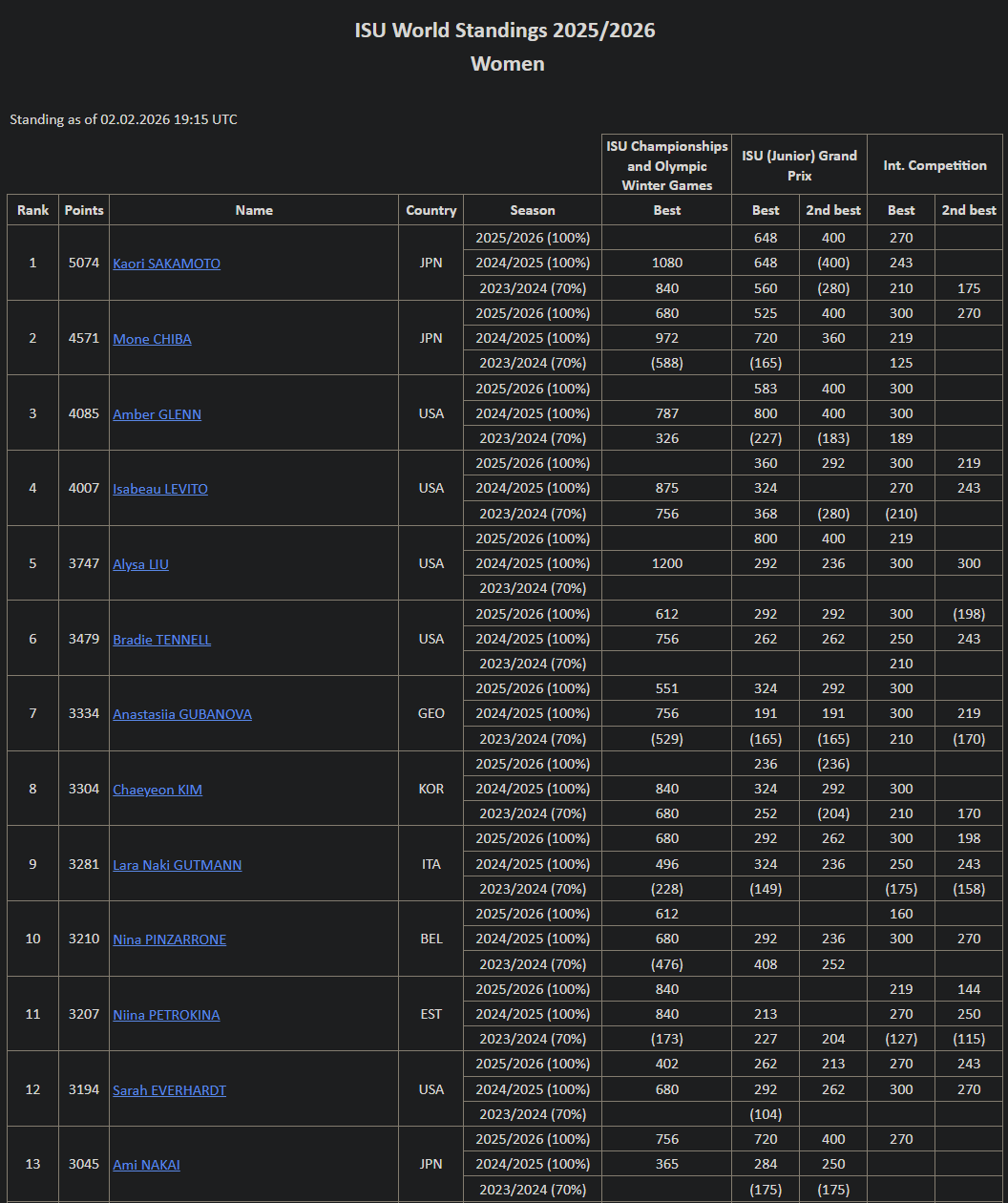Screen dimensions: 1008x1203
Task: Select Sakamoto's 175 competition score
Action: [x=969, y=288]
